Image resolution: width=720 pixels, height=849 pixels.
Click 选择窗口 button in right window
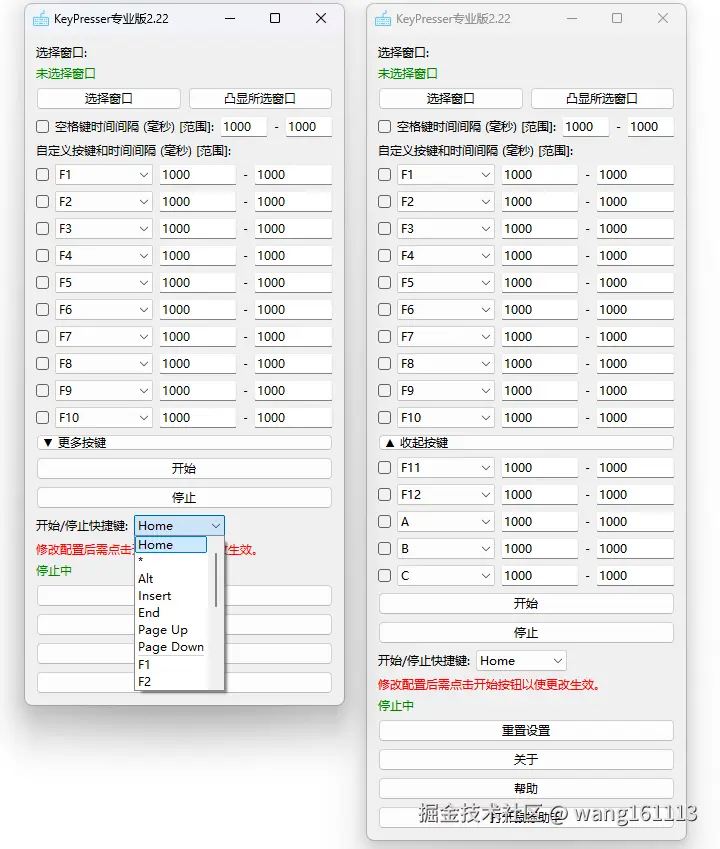click(451, 99)
